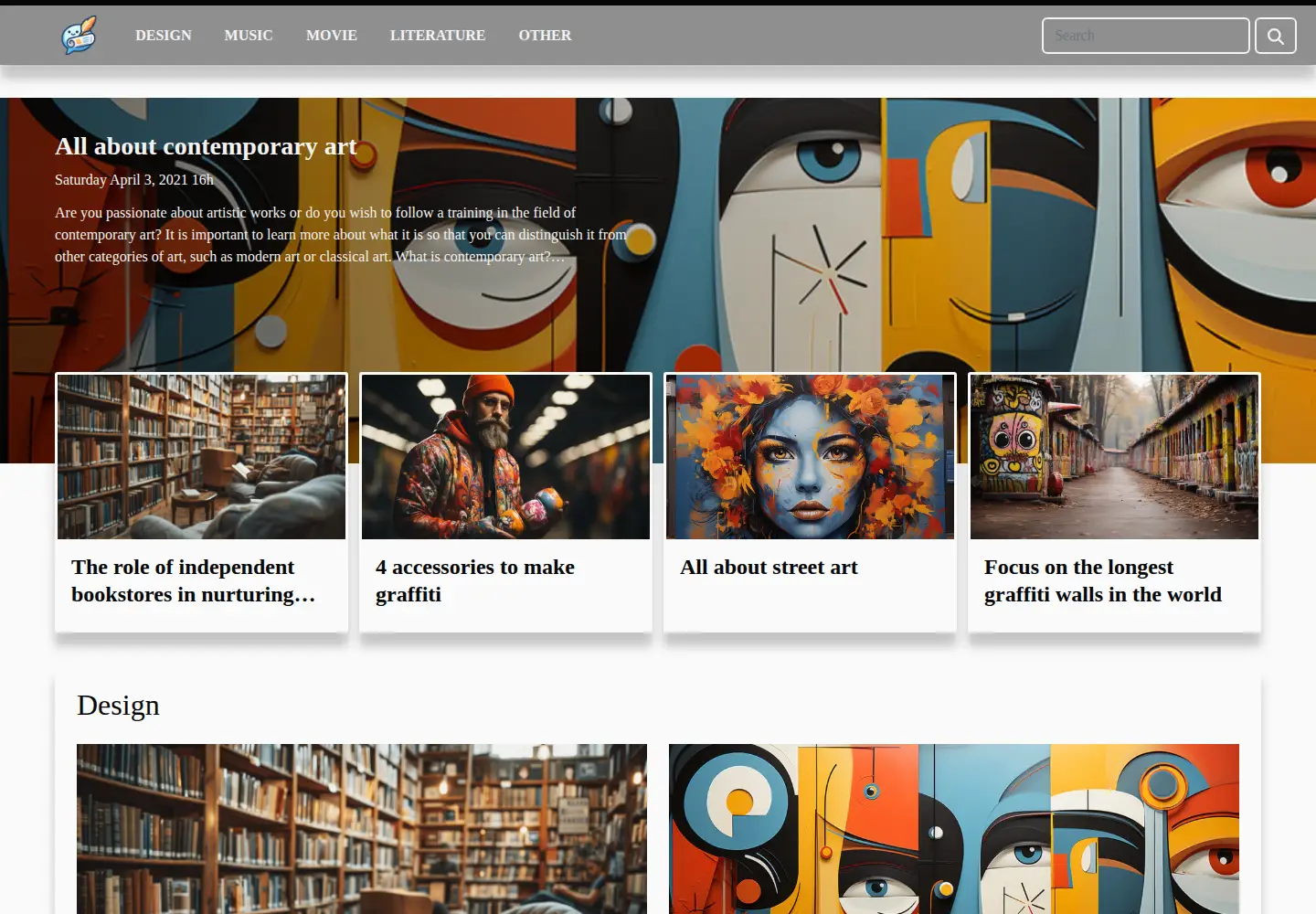Open the Other menu
The image size is (1316, 914).
[545, 36]
